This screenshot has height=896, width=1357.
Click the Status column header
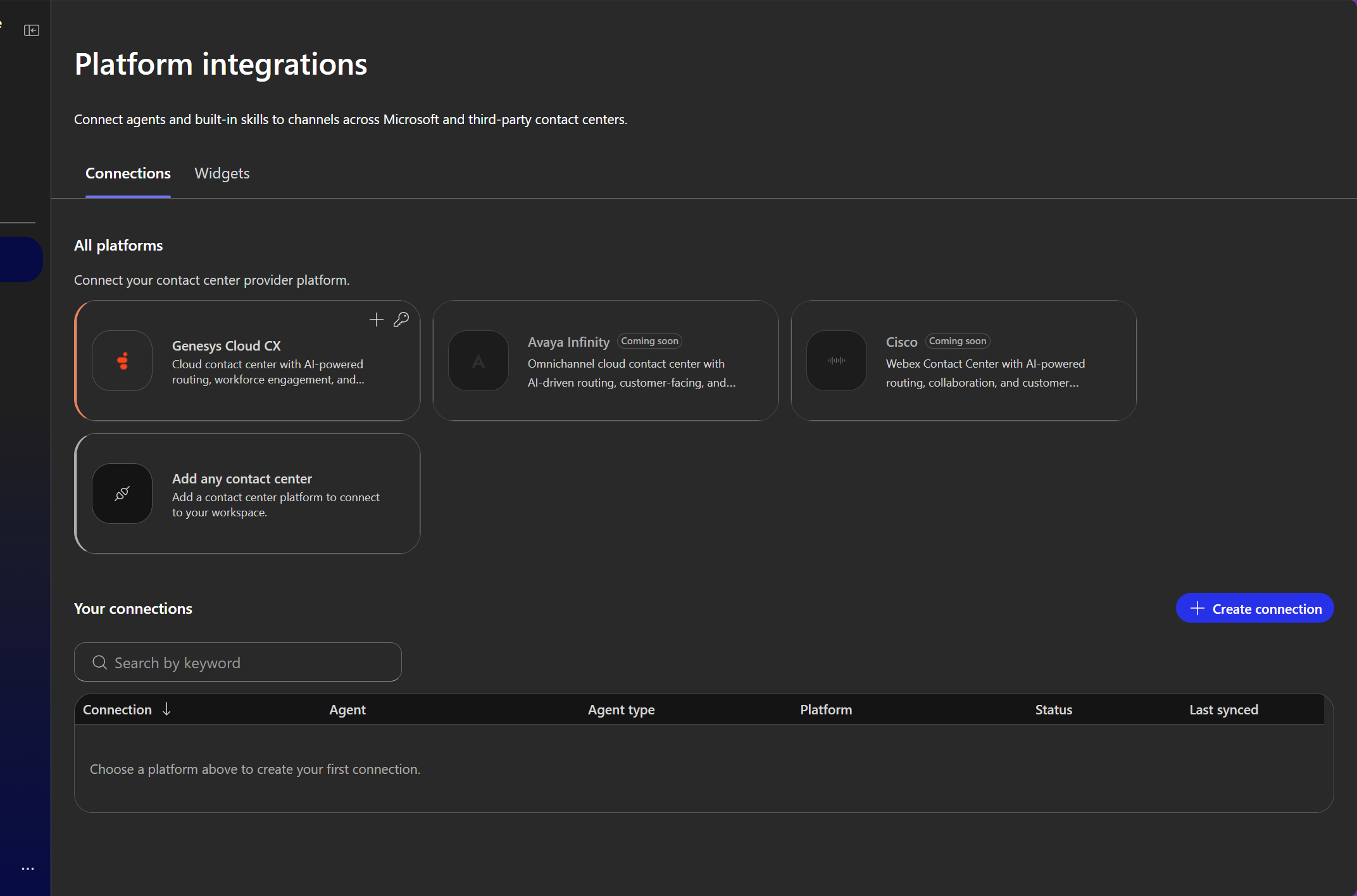(x=1054, y=710)
